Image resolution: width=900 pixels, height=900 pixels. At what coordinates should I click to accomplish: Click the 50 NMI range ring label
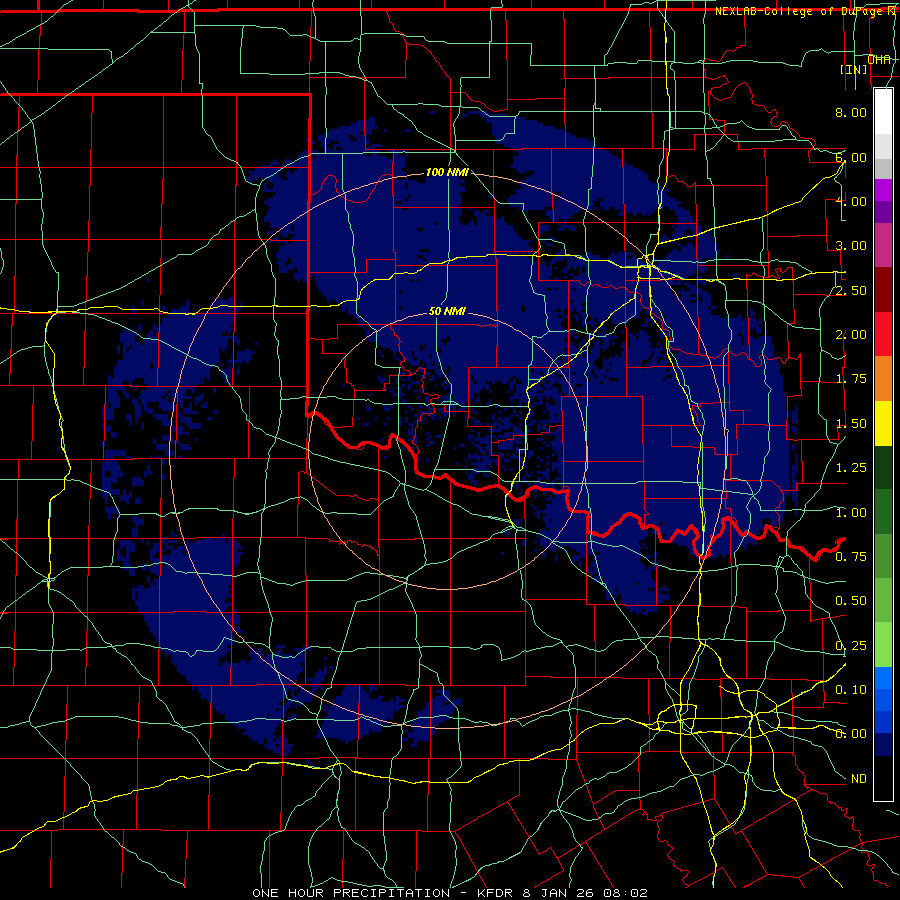tap(447, 311)
